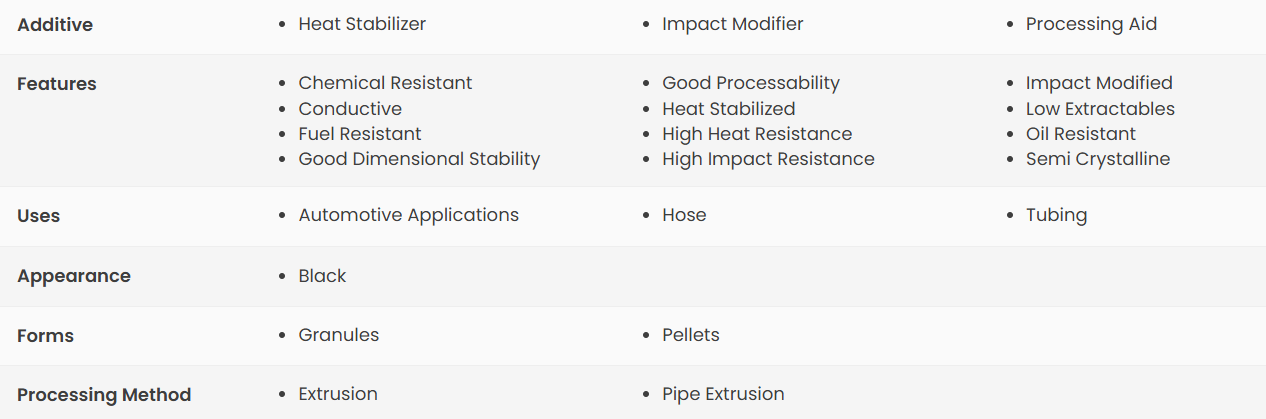Click the Tubing use item

(1056, 215)
